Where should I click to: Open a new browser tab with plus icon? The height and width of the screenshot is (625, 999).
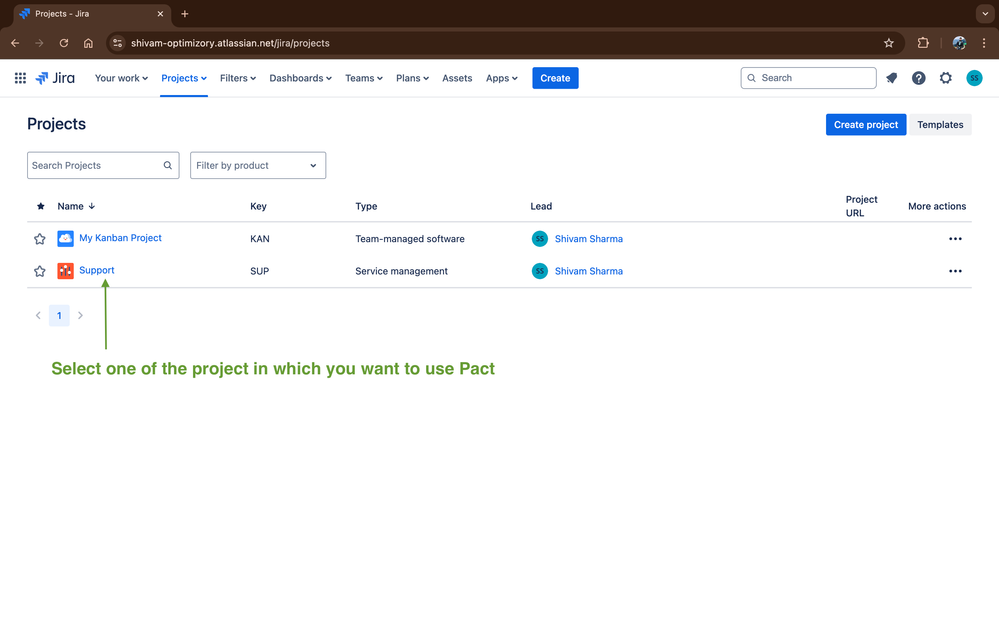(x=185, y=13)
